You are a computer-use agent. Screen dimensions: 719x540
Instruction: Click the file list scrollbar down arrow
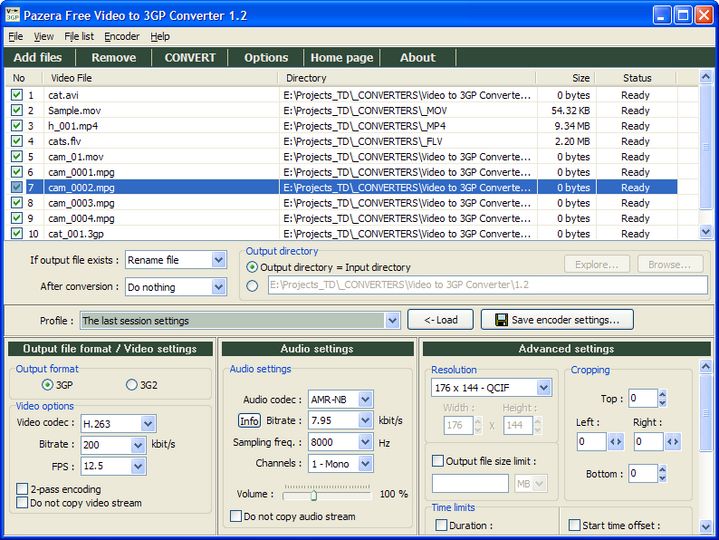(x=706, y=232)
